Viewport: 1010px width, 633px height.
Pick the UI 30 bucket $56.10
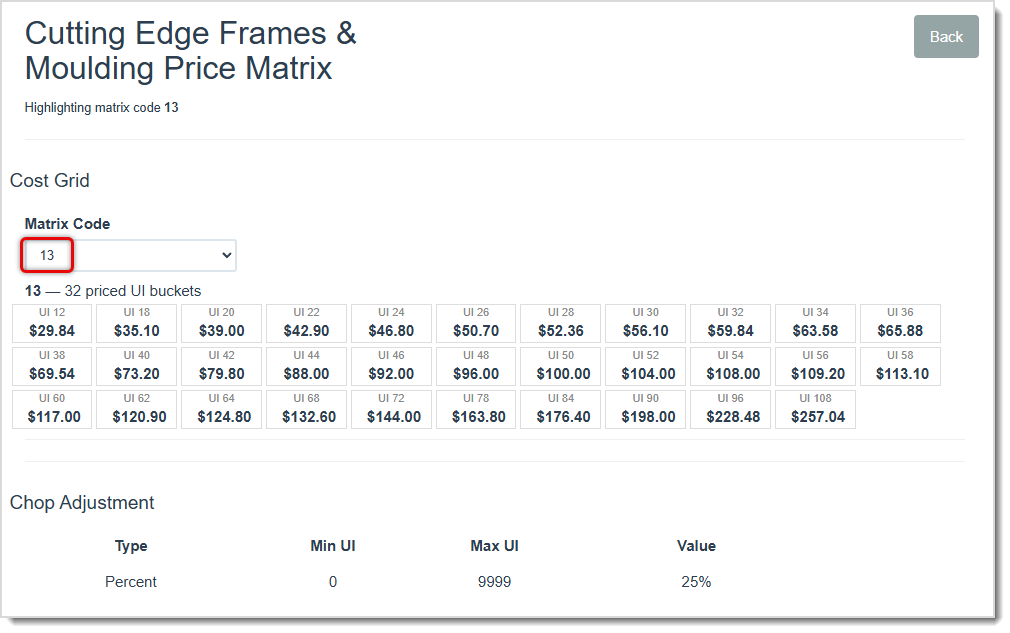645,323
